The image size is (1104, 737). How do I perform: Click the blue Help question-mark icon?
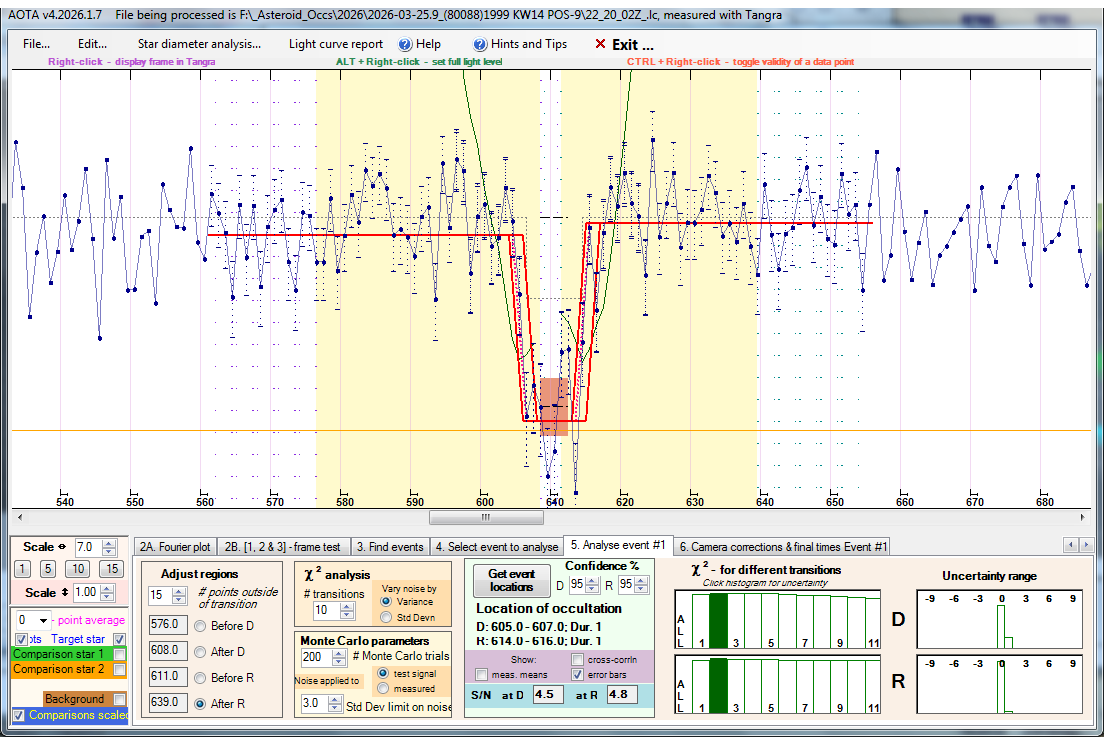405,44
